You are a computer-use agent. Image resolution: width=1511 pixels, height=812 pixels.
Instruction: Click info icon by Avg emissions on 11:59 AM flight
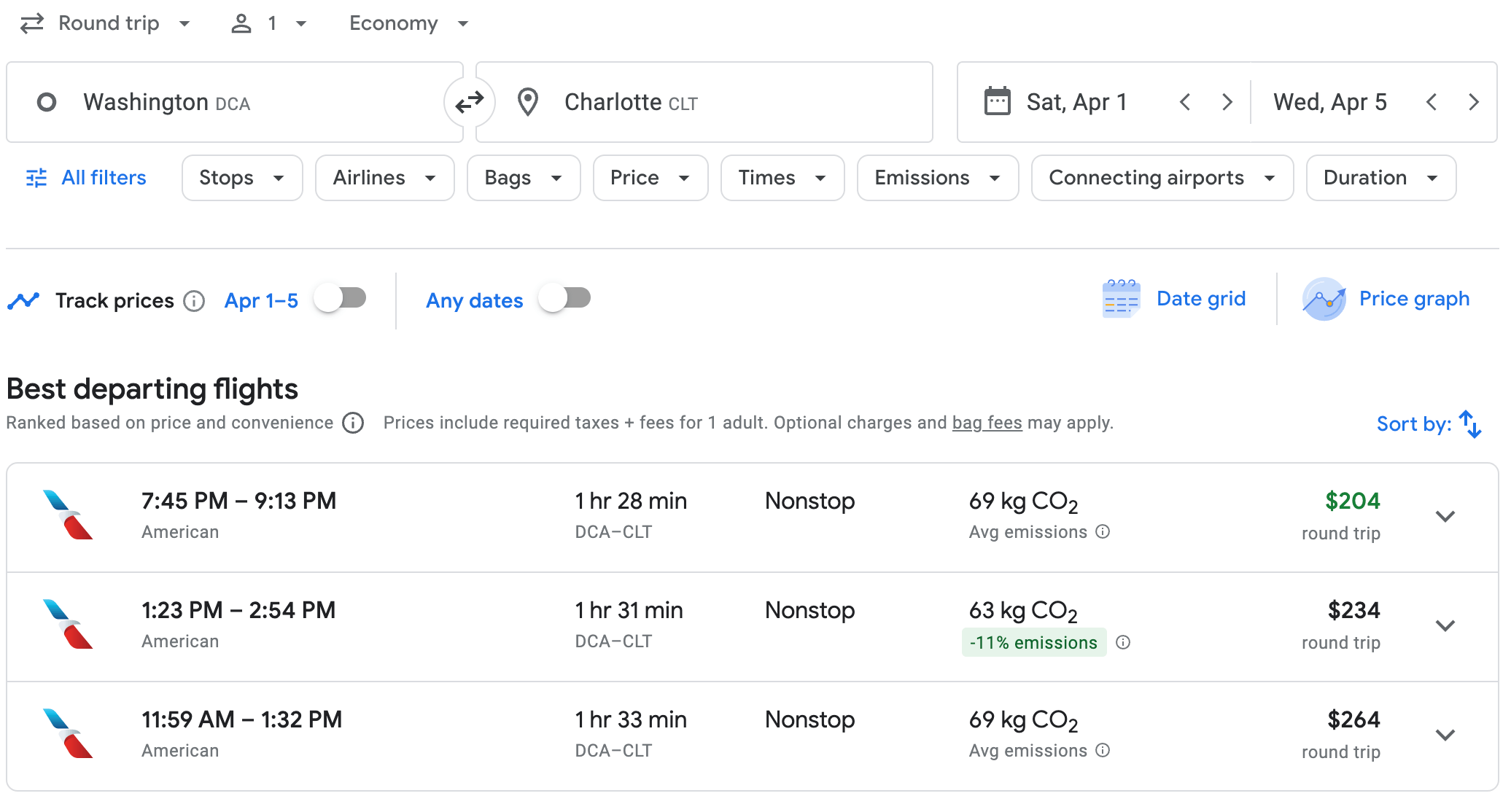[x=1103, y=750]
